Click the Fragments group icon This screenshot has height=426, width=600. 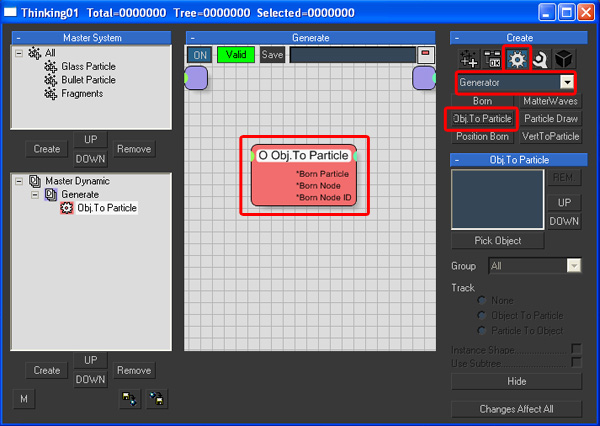pos(51,93)
